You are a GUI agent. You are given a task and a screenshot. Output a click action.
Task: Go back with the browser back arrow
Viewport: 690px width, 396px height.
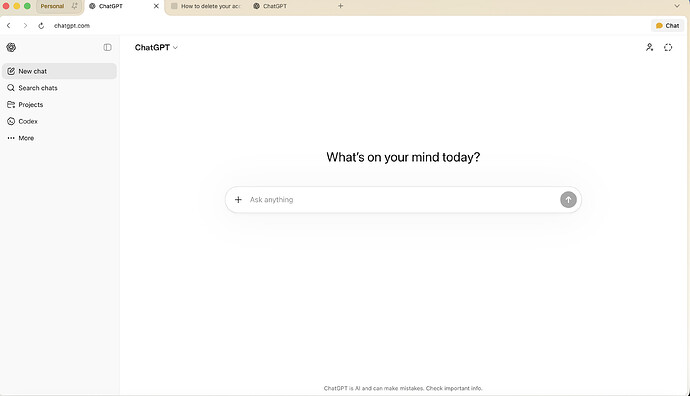8,26
